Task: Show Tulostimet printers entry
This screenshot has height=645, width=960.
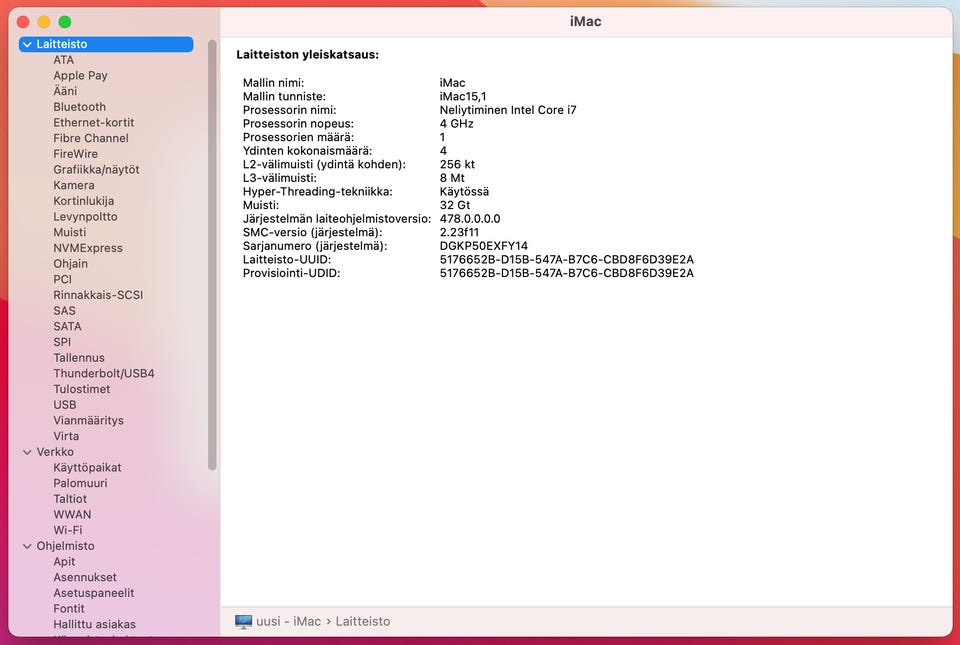Action: [x=81, y=389]
